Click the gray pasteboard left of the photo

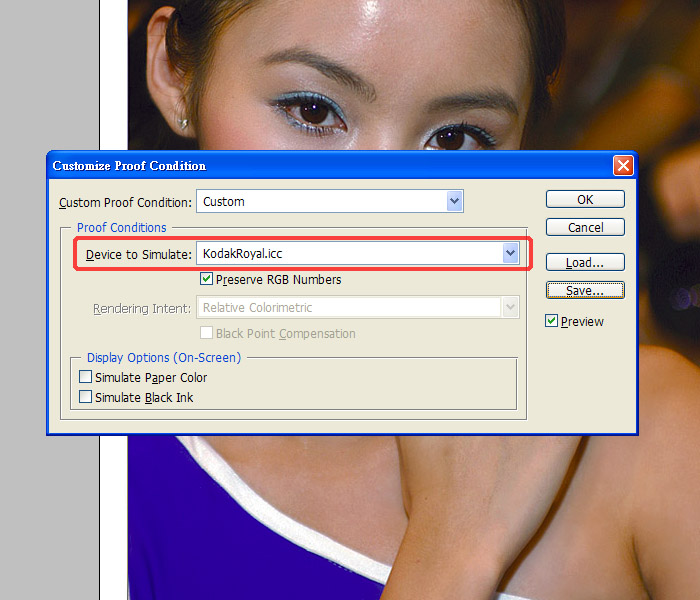(50, 80)
